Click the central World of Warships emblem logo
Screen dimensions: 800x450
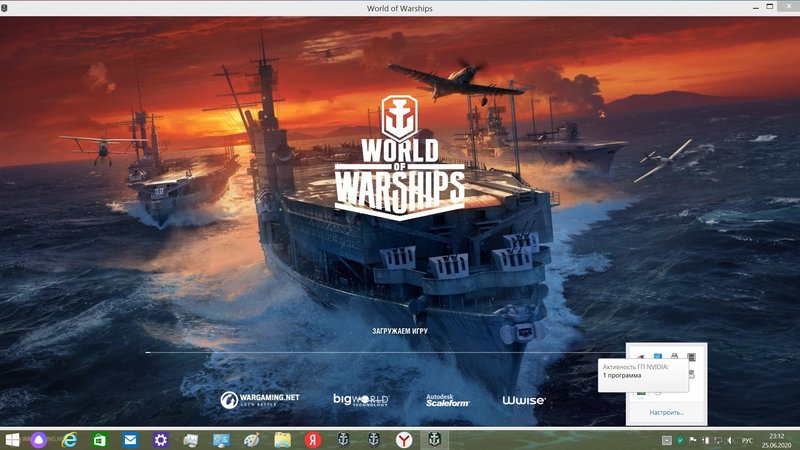[x=400, y=158]
